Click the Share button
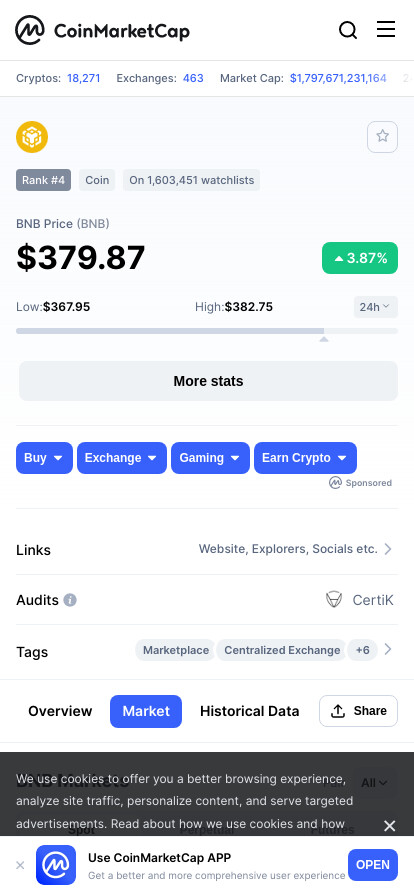414x896 pixels. click(x=359, y=711)
